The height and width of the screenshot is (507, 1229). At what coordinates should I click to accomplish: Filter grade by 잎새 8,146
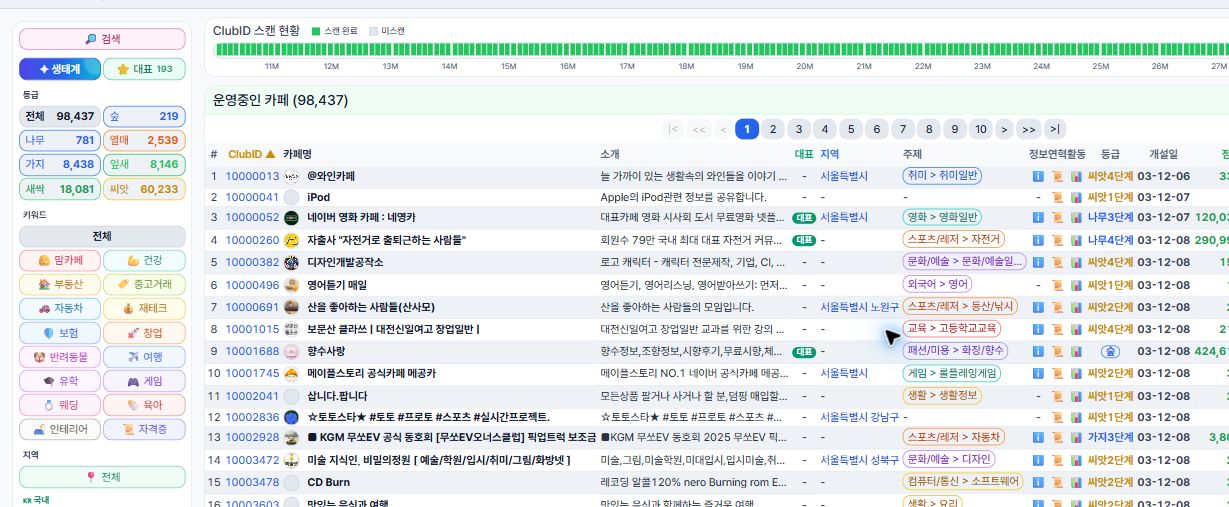(x=144, y=164)
